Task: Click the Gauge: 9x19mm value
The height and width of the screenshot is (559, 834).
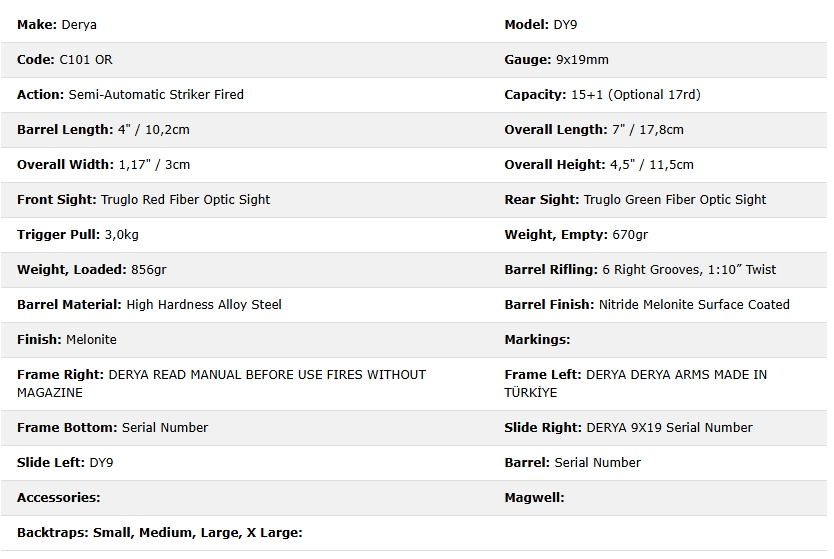Action: coord(556,59)
